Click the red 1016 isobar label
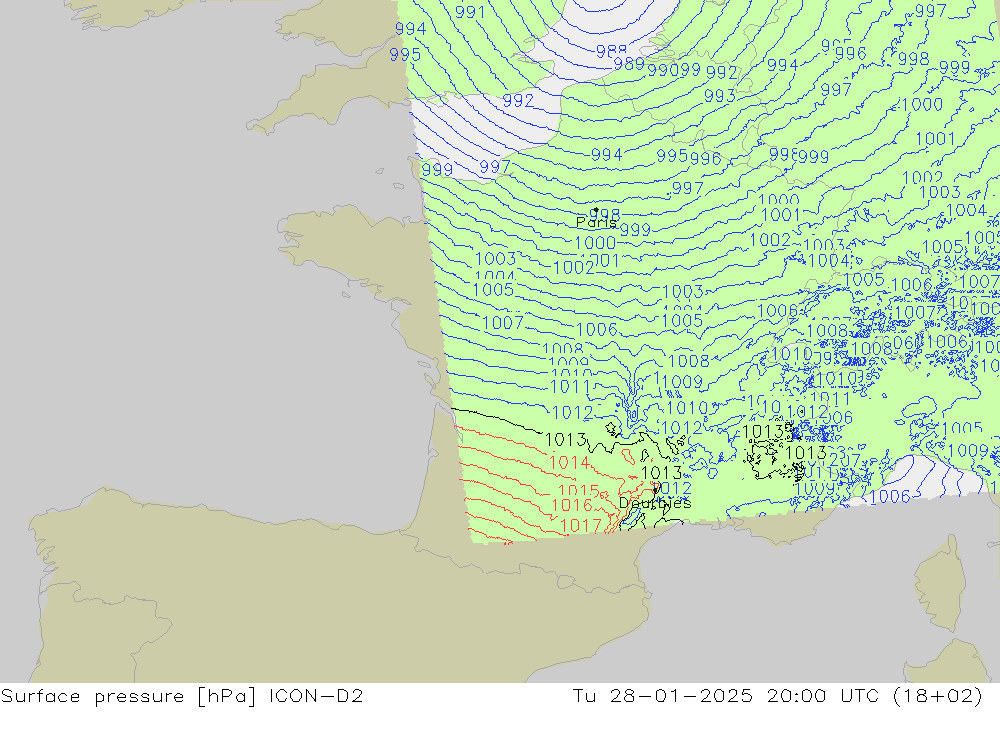Screen dimensions: 1000x733 pyautogui.click(x=572, y=505)
